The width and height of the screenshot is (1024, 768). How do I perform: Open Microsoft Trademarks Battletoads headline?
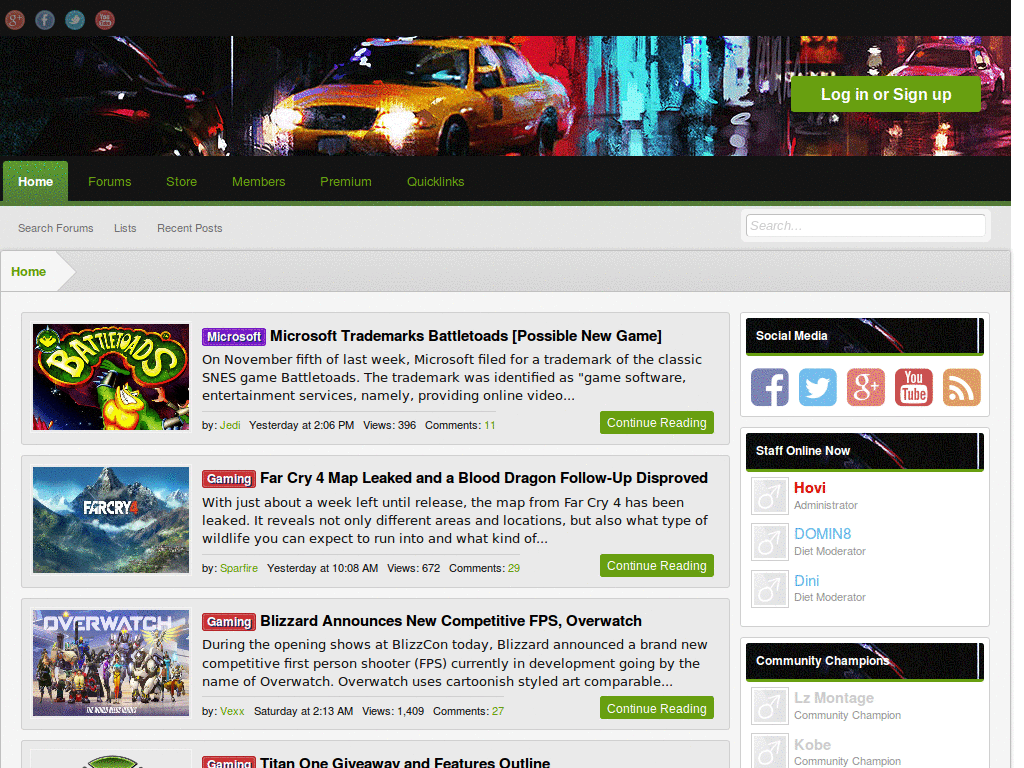tap(466, 336)
